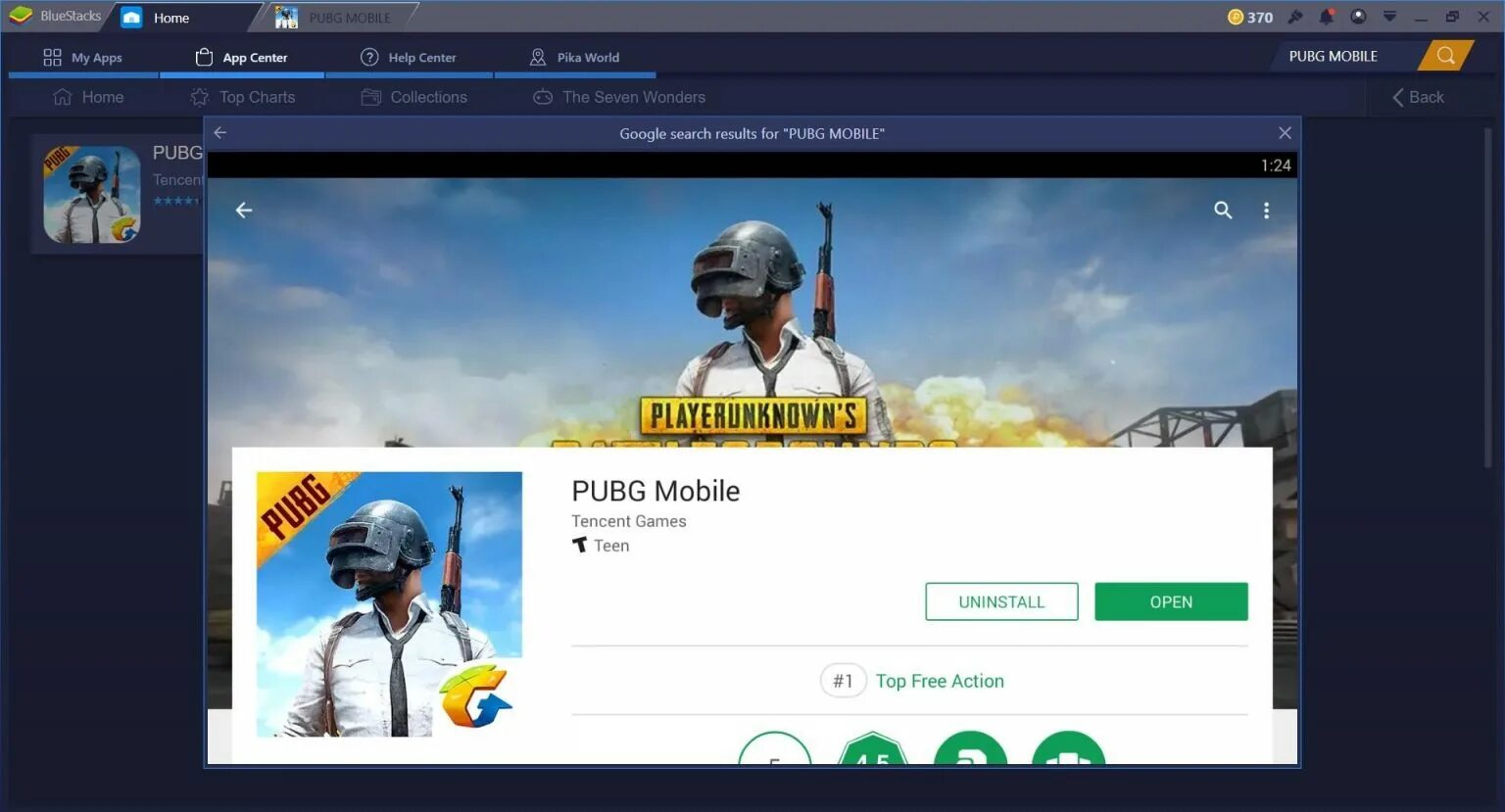Click the back arrow on the Play Store page
1505x812 pixels.
click(243, 210)
